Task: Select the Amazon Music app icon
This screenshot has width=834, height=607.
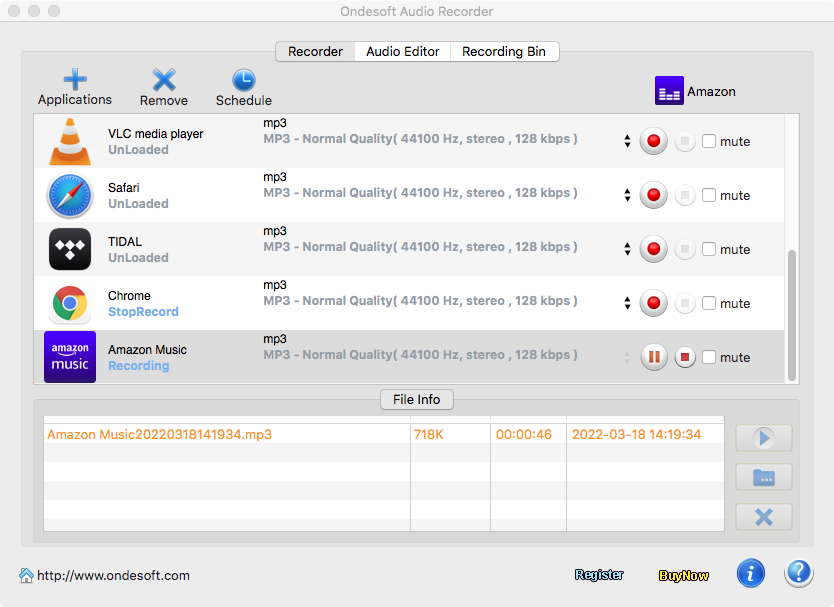Action: coord(70,357)
